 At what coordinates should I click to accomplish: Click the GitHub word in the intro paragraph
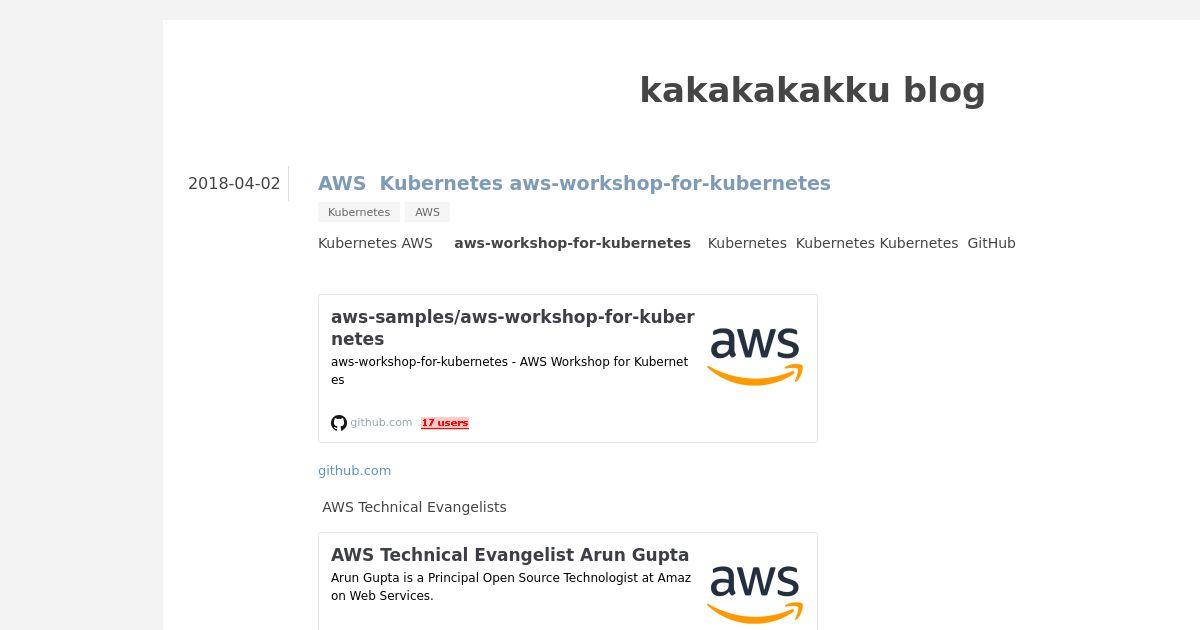[x=991, y=243]
